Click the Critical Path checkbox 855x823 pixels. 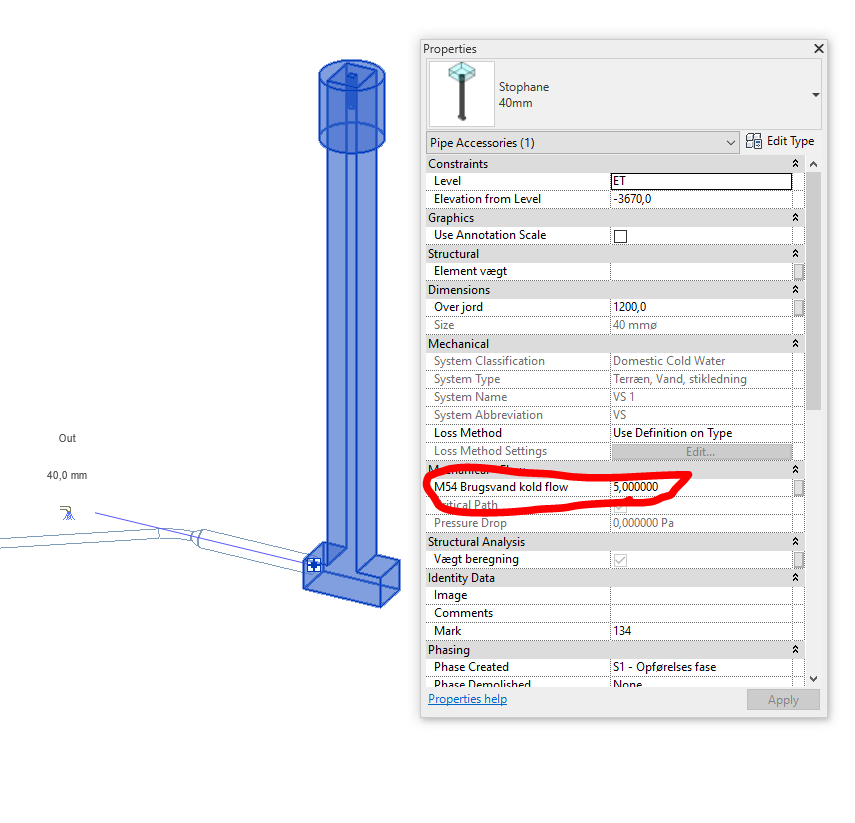pos(618,505)
